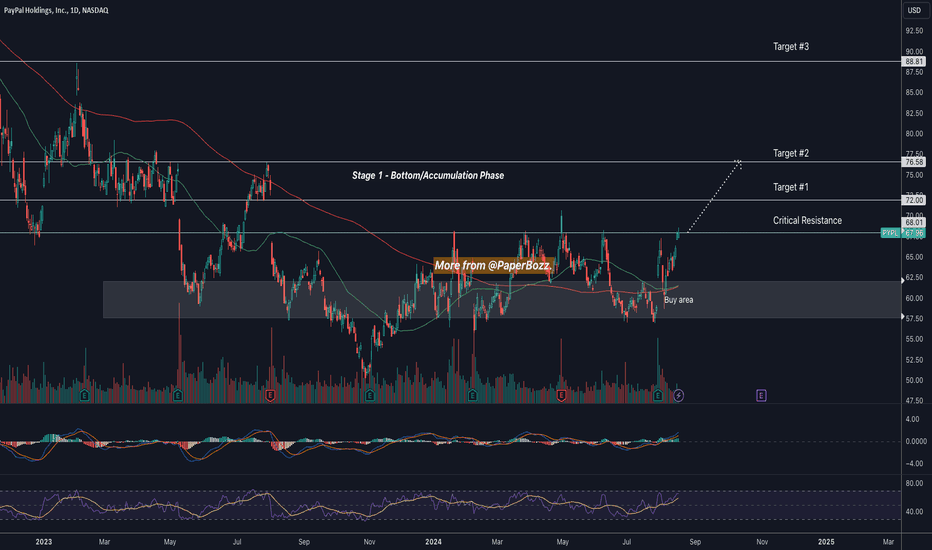
Task: Open the USD currency selector
Action: click(914, 10)
